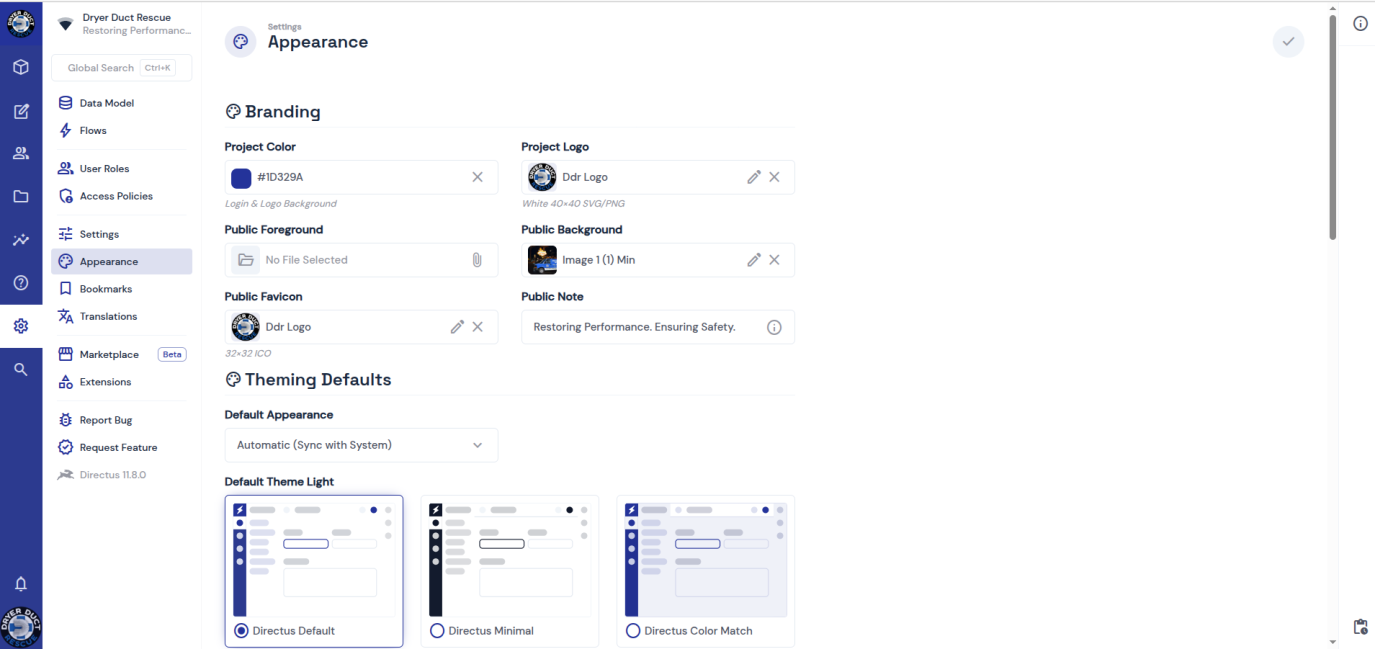Expand the Default Appearance dropdown
1375x649 pixels.
coord(361,445)
